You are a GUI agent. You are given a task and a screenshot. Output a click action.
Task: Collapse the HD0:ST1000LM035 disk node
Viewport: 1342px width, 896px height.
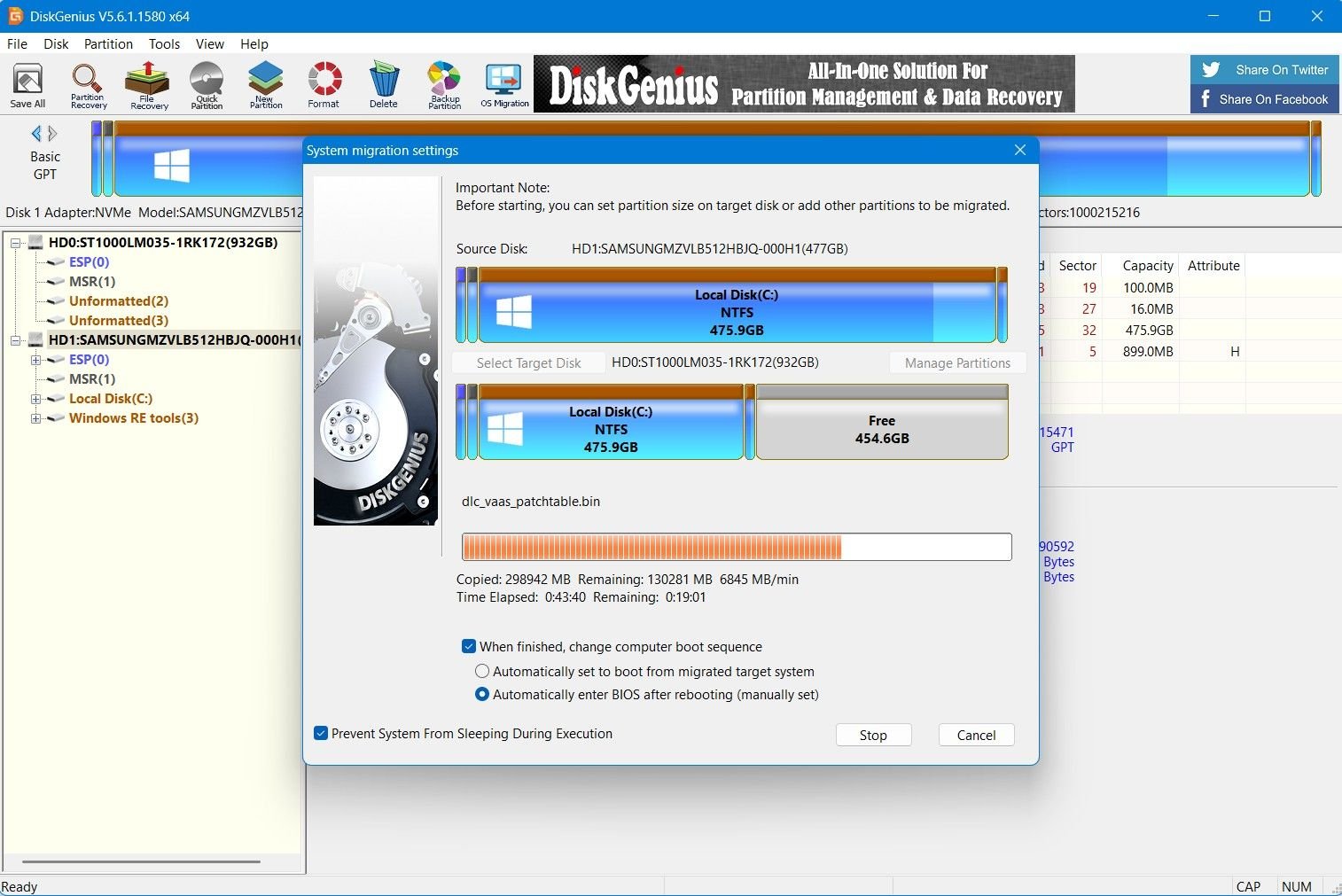pyautogui.click(x=15, y=243)
